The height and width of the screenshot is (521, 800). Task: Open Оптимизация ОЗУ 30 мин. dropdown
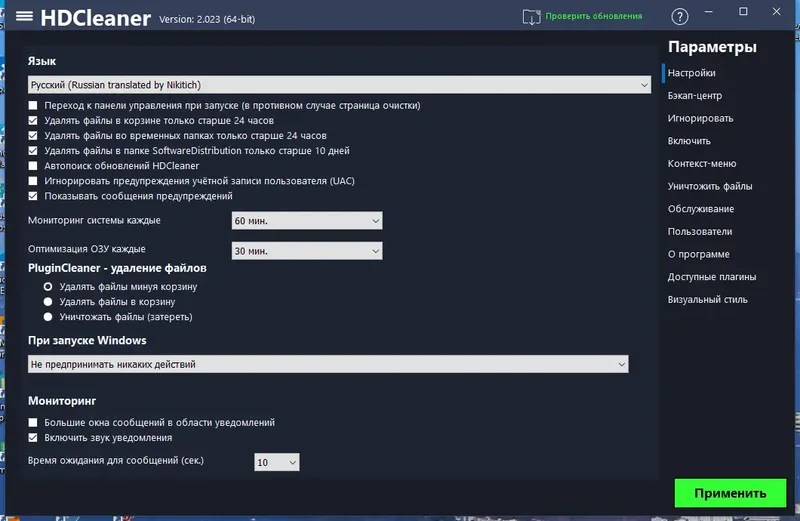pos(307,251)
